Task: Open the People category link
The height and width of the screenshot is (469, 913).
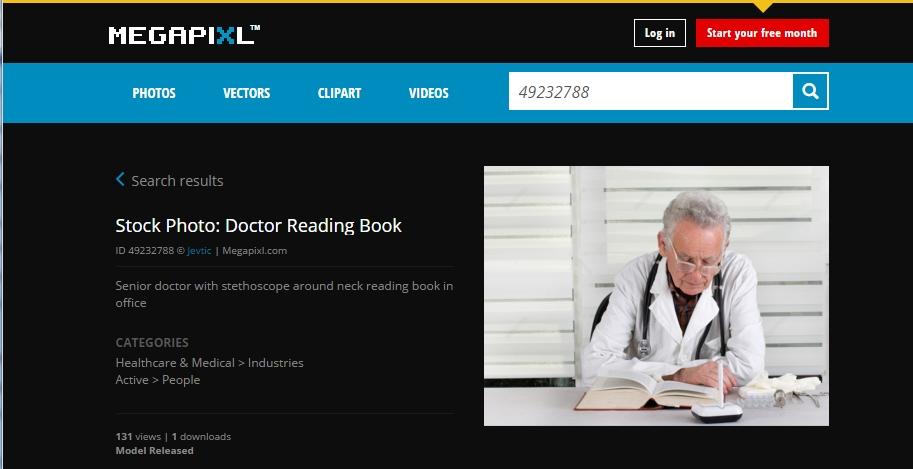Action: coord(181,380)
